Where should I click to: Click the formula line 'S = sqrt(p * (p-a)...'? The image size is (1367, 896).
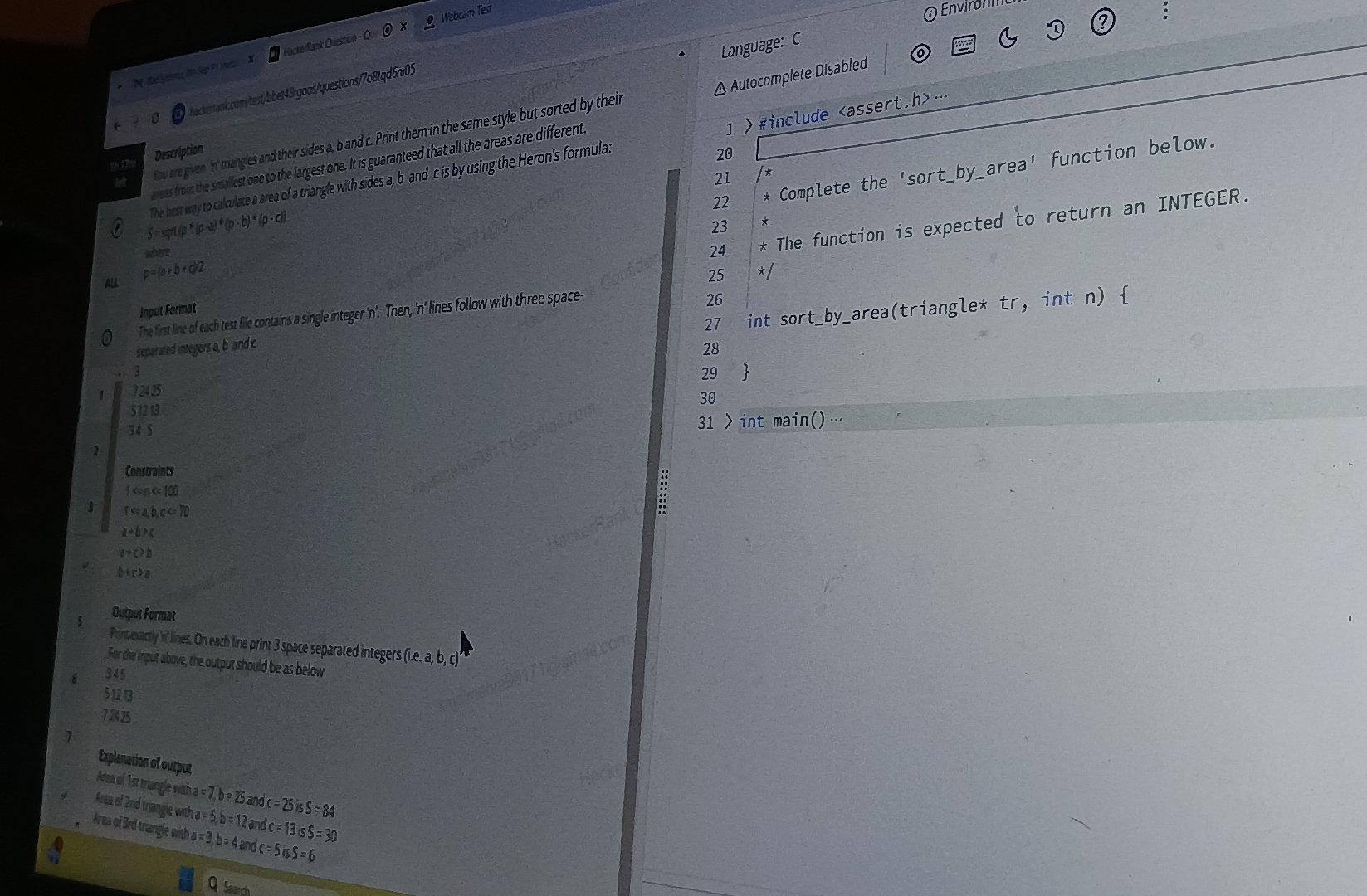(x=217, y=225)
